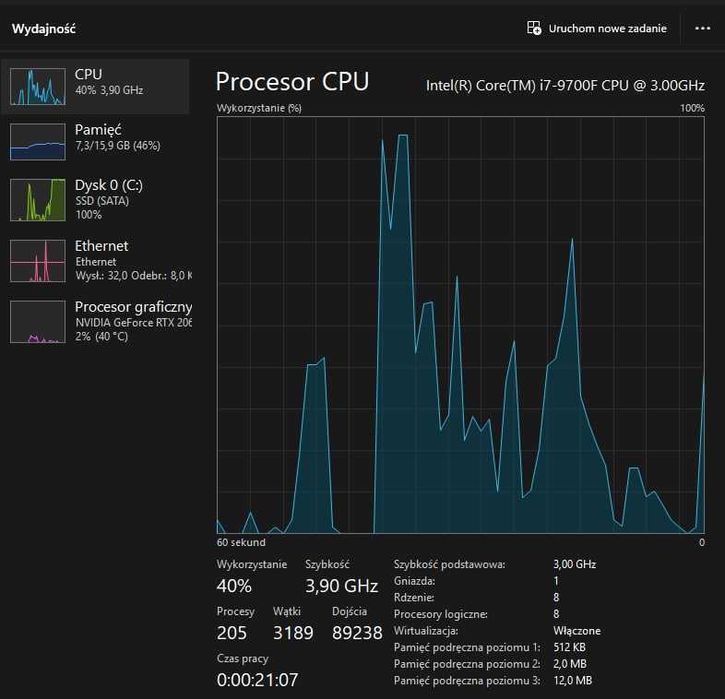This screenshot has width=725, height=699.
Task: Click the Uruchom nowe zadanie button
Action: [x=596, y=28]
